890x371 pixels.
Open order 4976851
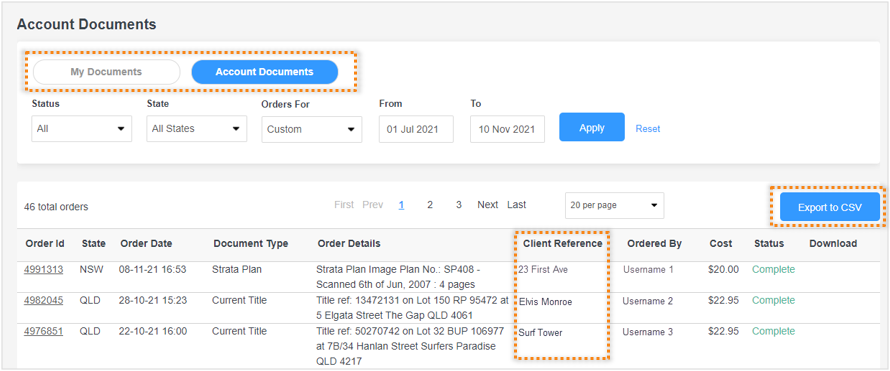point(43,331)
